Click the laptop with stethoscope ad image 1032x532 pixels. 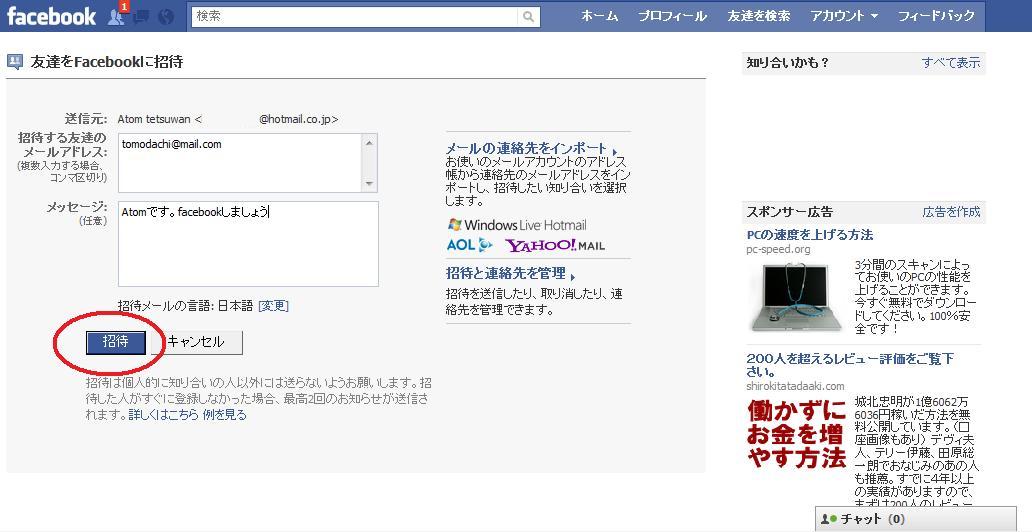point(796,298)
